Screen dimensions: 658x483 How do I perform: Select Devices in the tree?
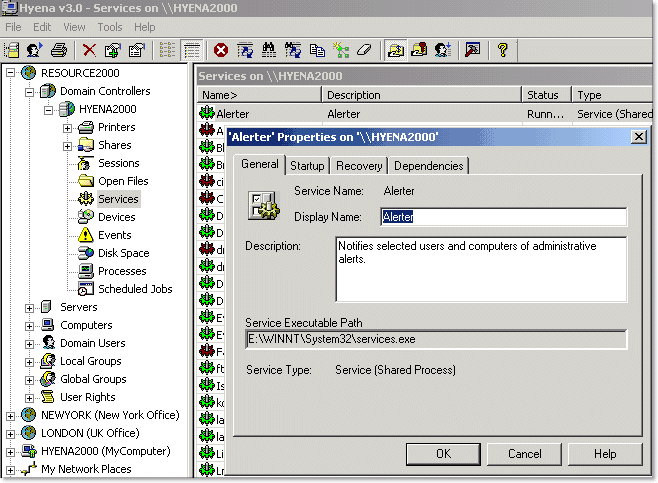[x=116, y=217]
